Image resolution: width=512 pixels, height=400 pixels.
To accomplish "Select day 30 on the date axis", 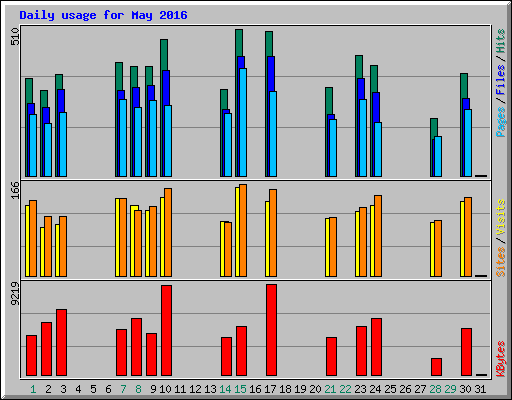I will [465, 389].
